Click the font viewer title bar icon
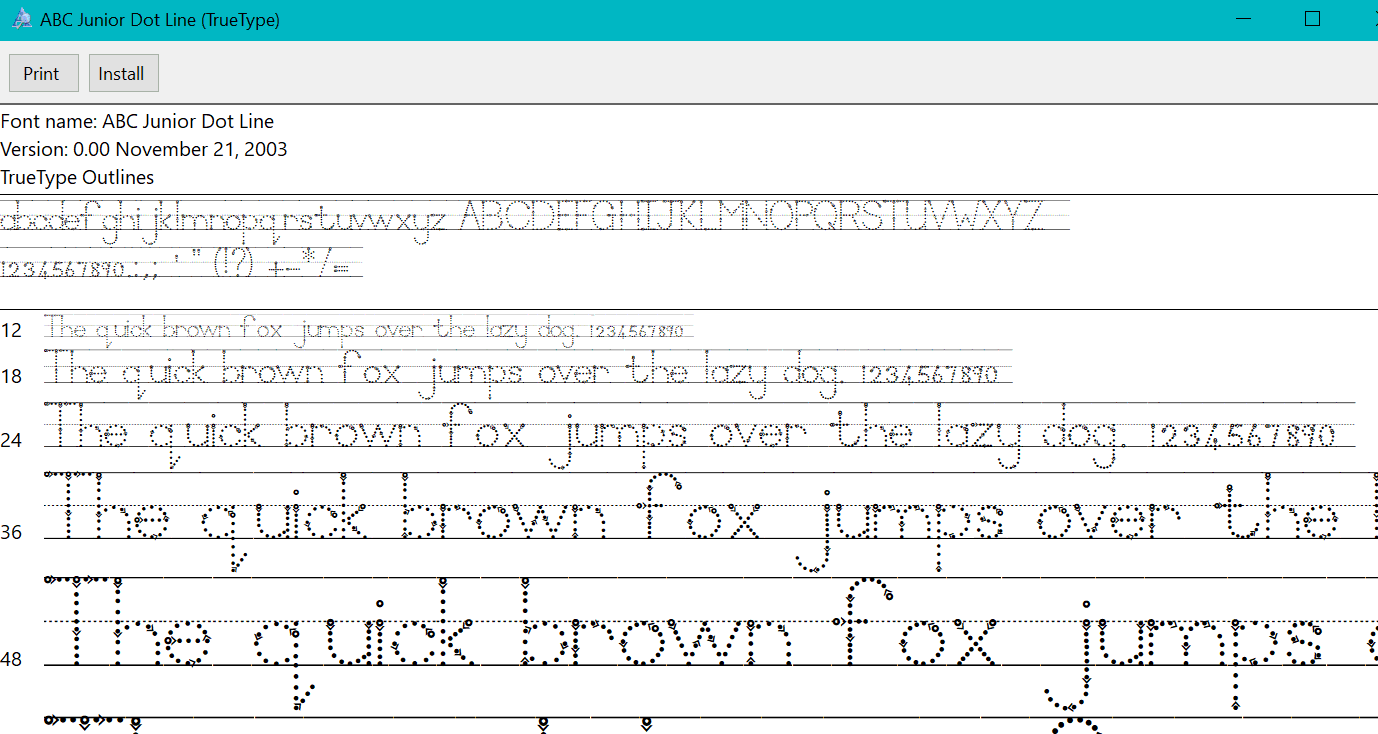 (20, 19)
